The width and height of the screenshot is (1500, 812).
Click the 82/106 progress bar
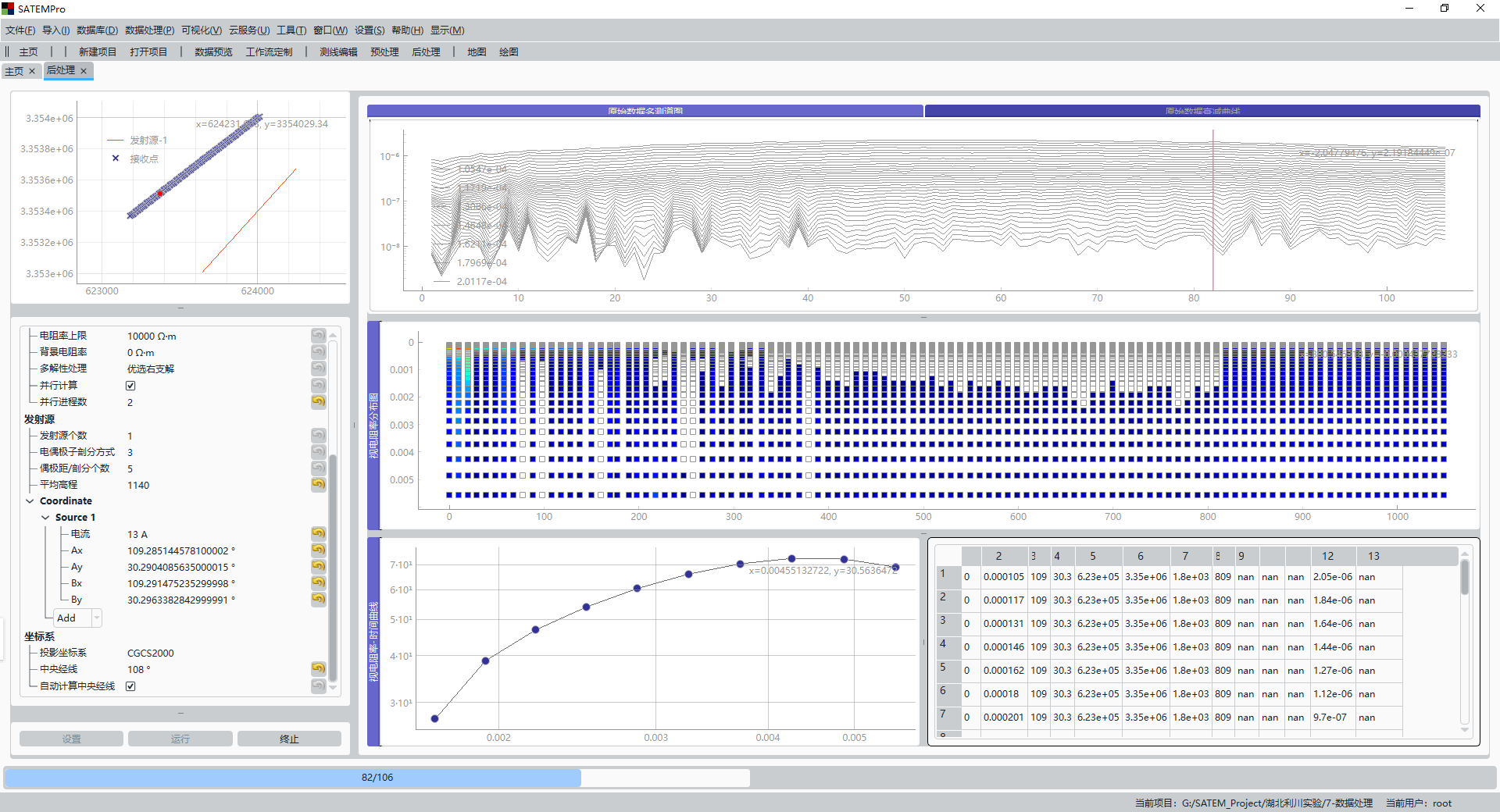[x=377, y=778]
